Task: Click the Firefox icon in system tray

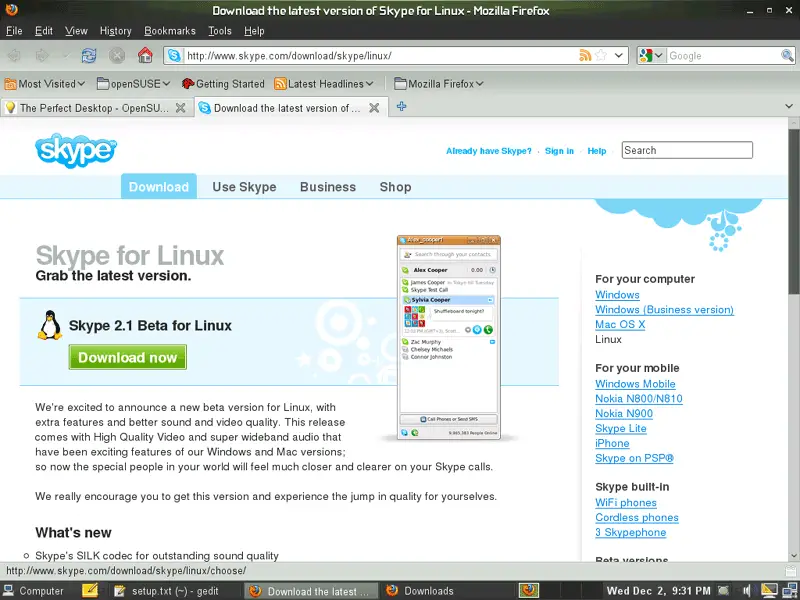Action: [529, 590]
